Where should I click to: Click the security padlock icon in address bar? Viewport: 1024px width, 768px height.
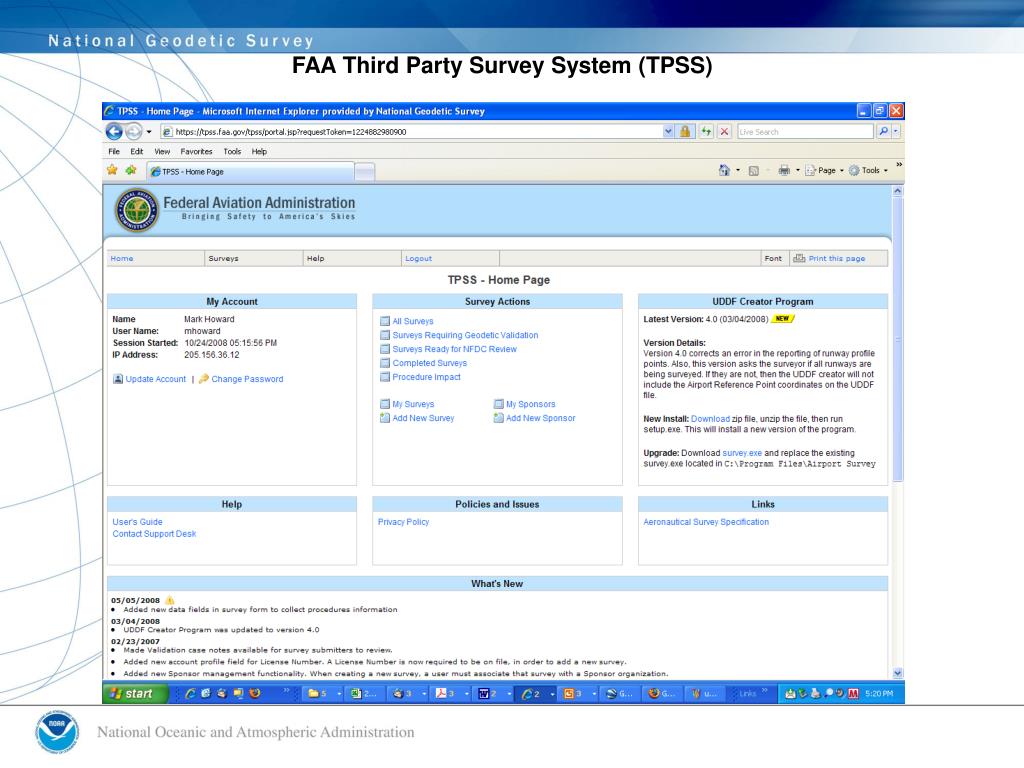[x=684, y=131]
